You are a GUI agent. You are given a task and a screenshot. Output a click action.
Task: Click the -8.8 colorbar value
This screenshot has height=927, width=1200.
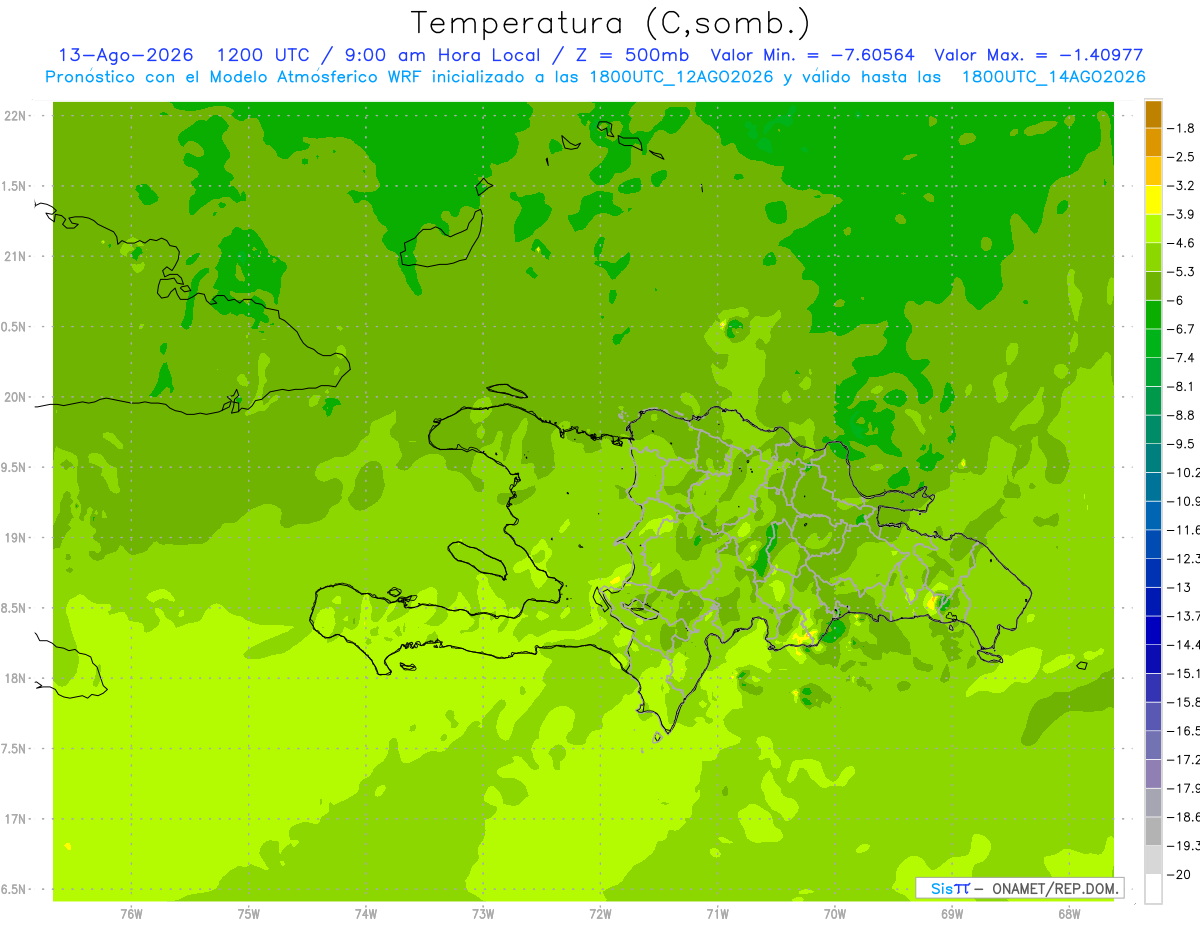coord(1182,415)
